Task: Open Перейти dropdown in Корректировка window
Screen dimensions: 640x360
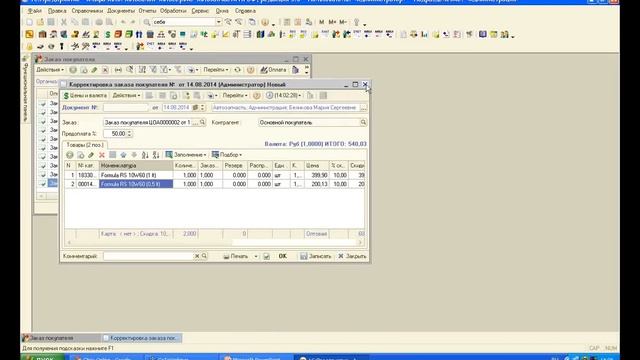Action: (235, 96)
